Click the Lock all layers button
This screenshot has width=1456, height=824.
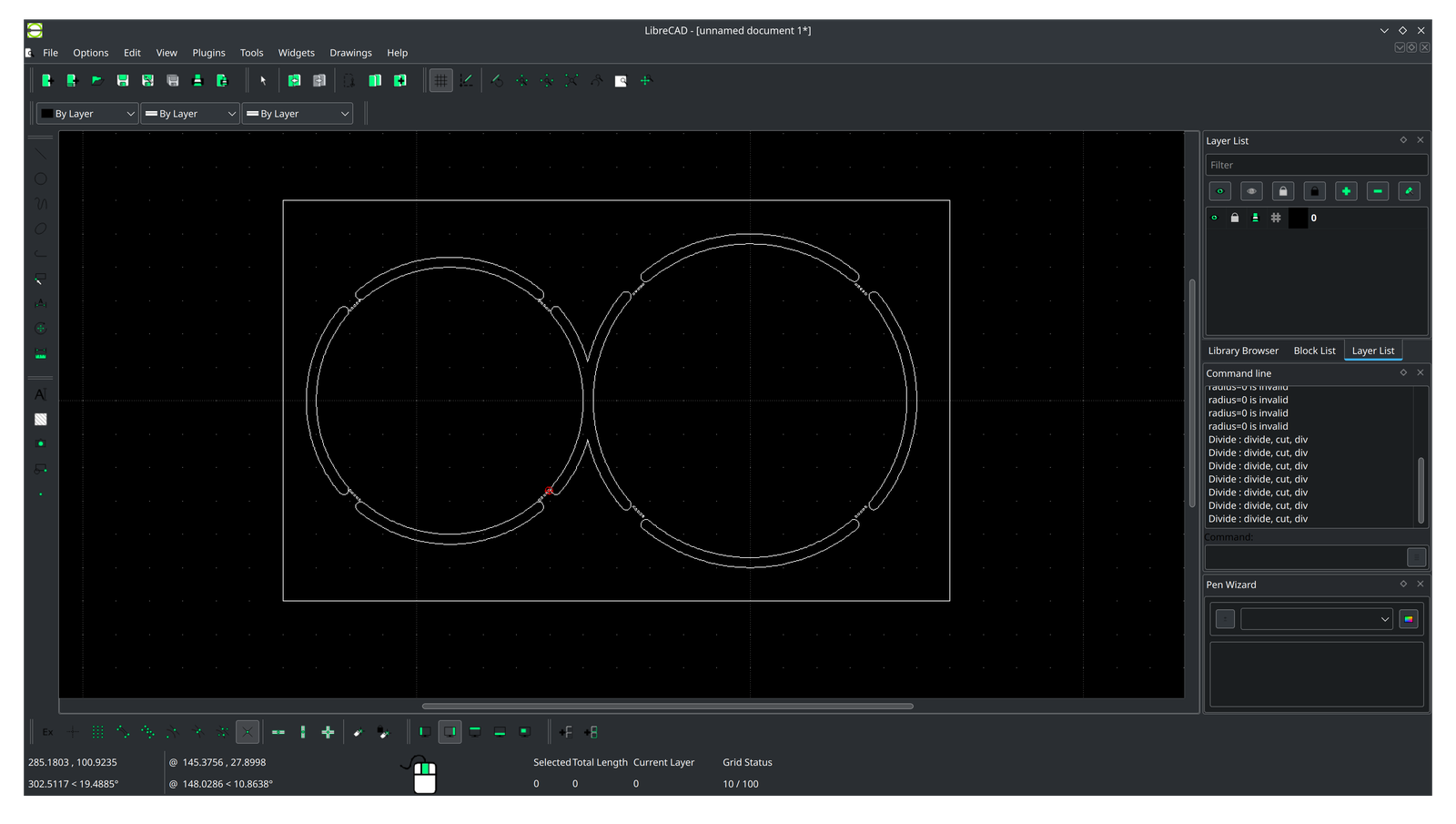click(1314, 191)
